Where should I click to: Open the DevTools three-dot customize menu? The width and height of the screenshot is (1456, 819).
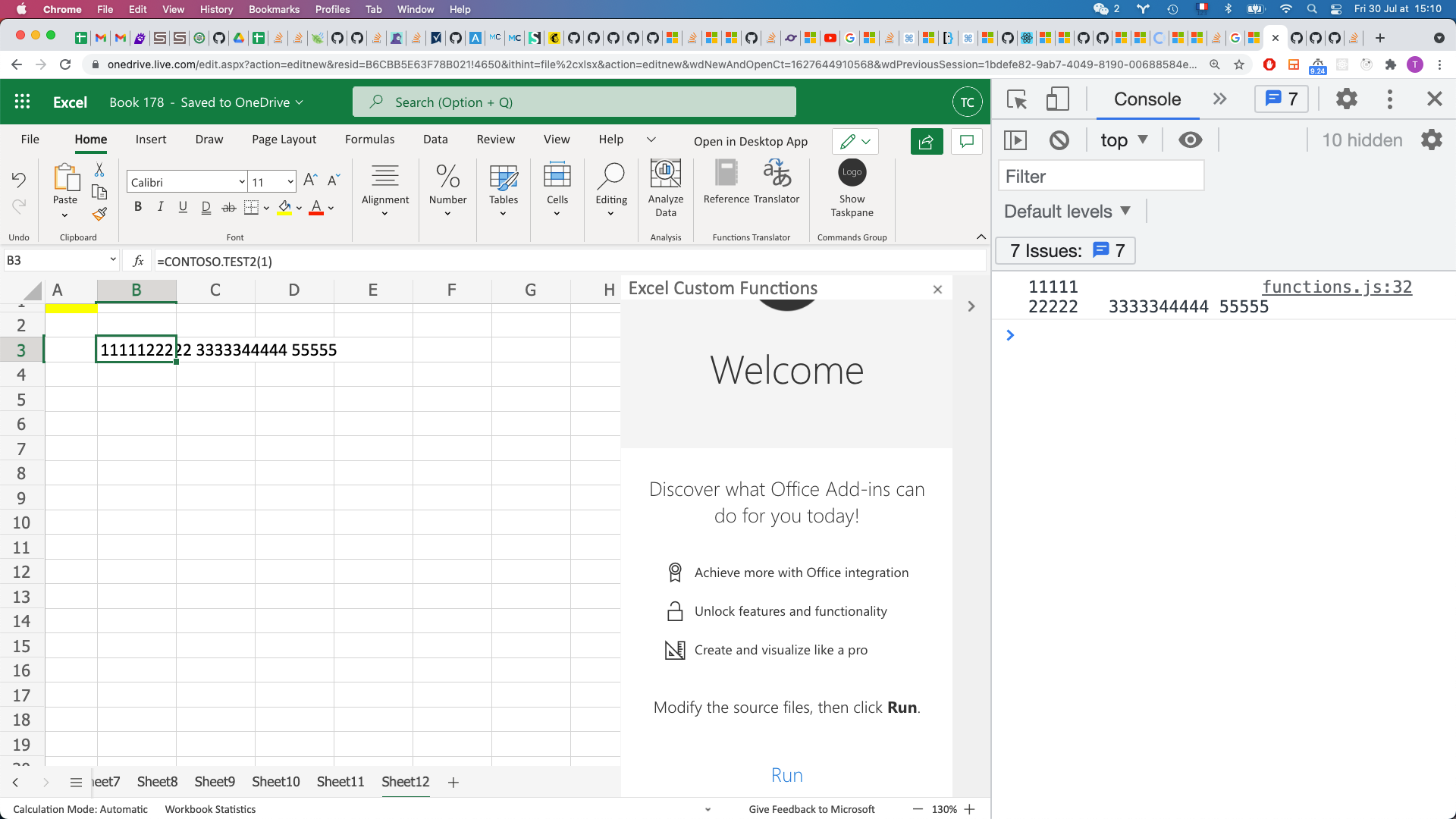(x=1389, y=99)
